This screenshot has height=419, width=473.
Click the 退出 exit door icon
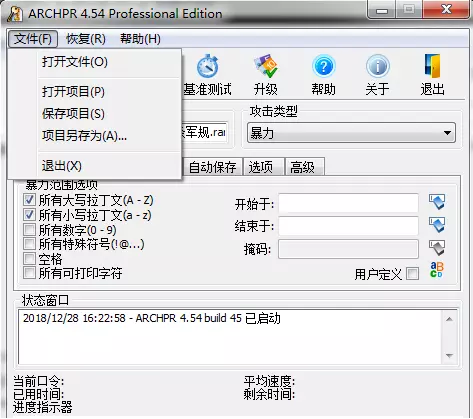[432, 66]
